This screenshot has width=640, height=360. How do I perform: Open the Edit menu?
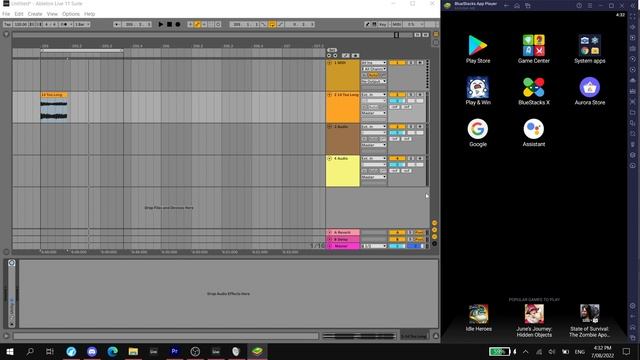[19, 14]
